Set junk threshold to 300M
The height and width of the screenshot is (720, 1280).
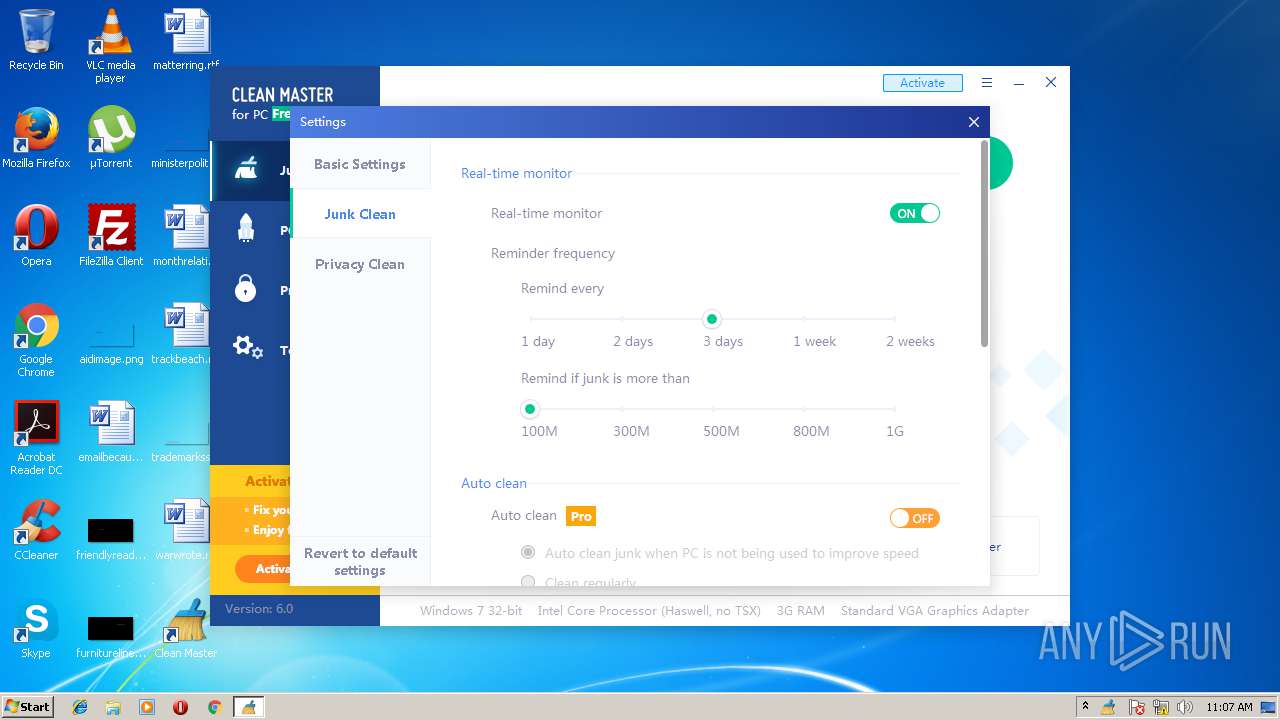coord(622,409)
